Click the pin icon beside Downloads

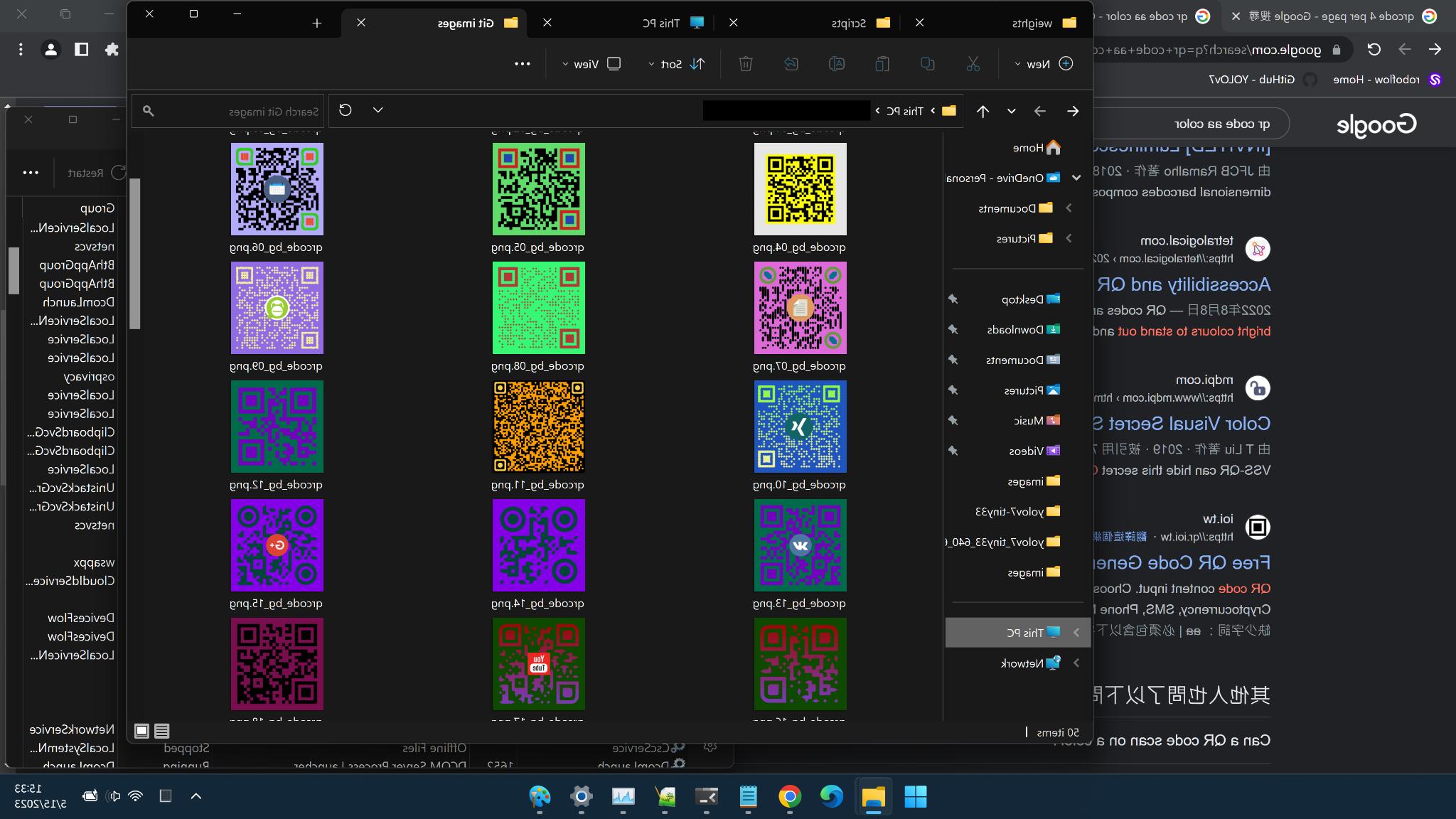(x=953, y=330)
